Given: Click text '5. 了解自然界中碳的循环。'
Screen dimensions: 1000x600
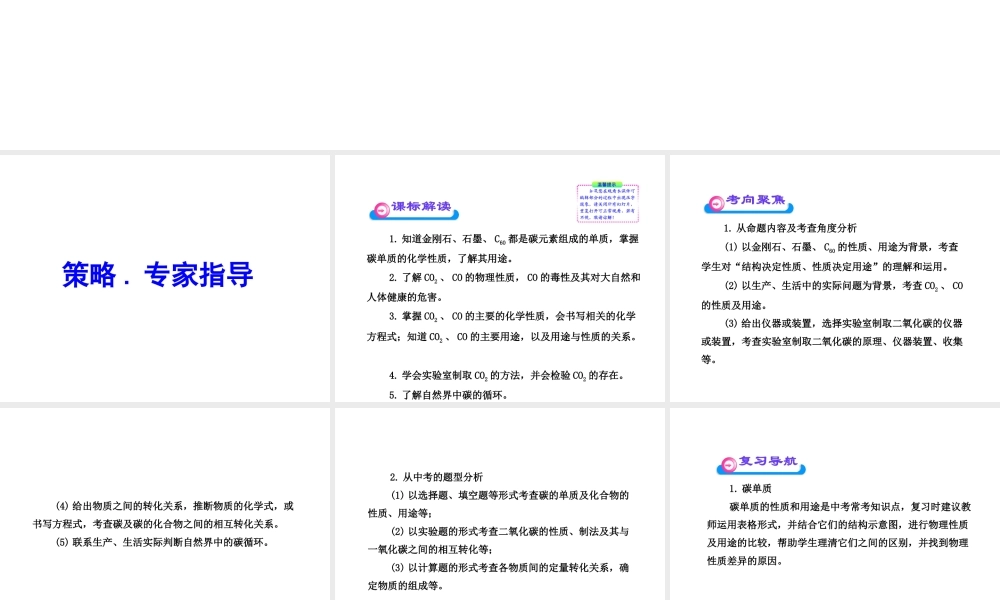Looking at the screenshot, I should coord(449,395).
